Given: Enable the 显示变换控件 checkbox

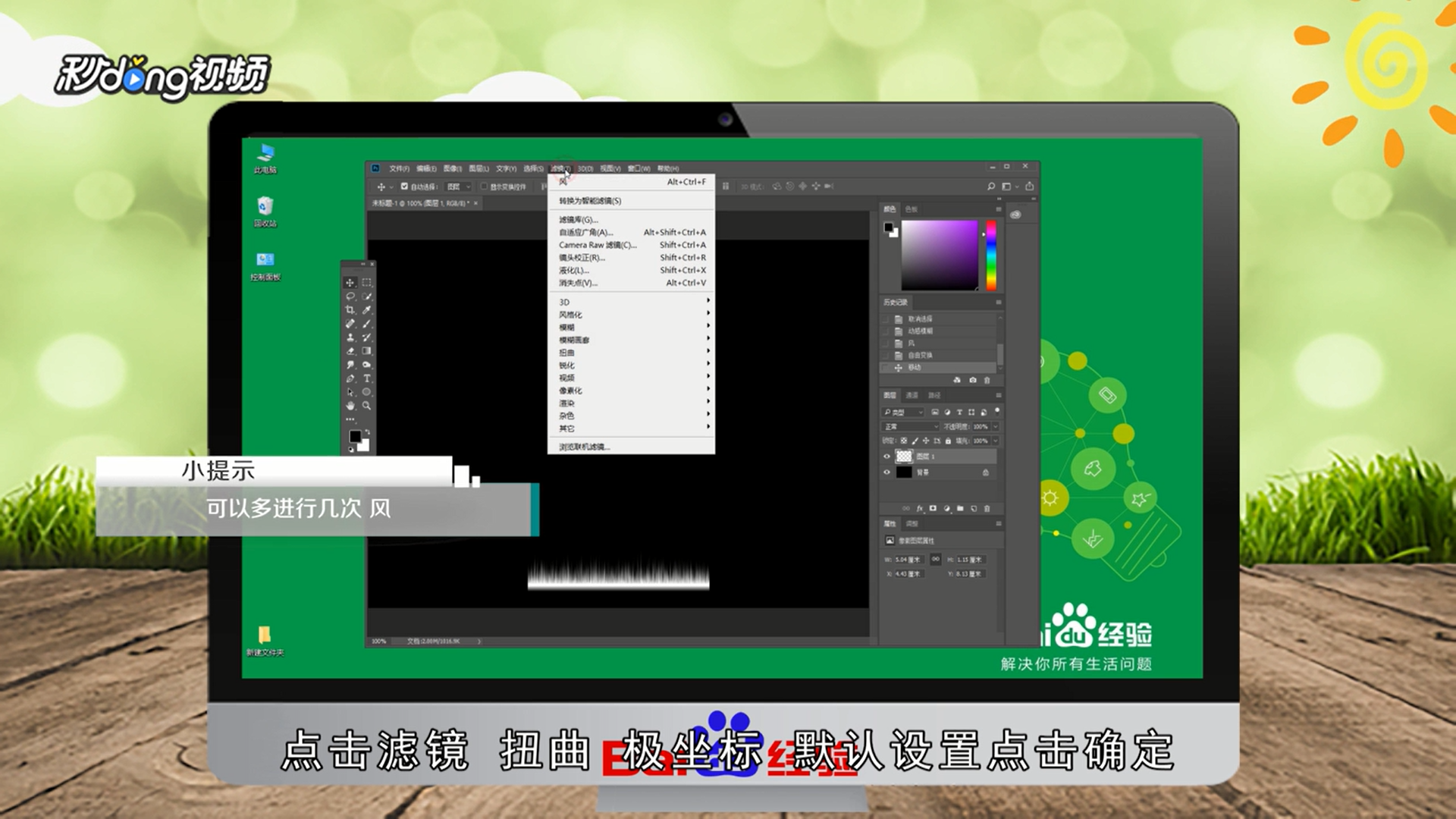Looking at the screenshot, I should (x=484, y=187).
